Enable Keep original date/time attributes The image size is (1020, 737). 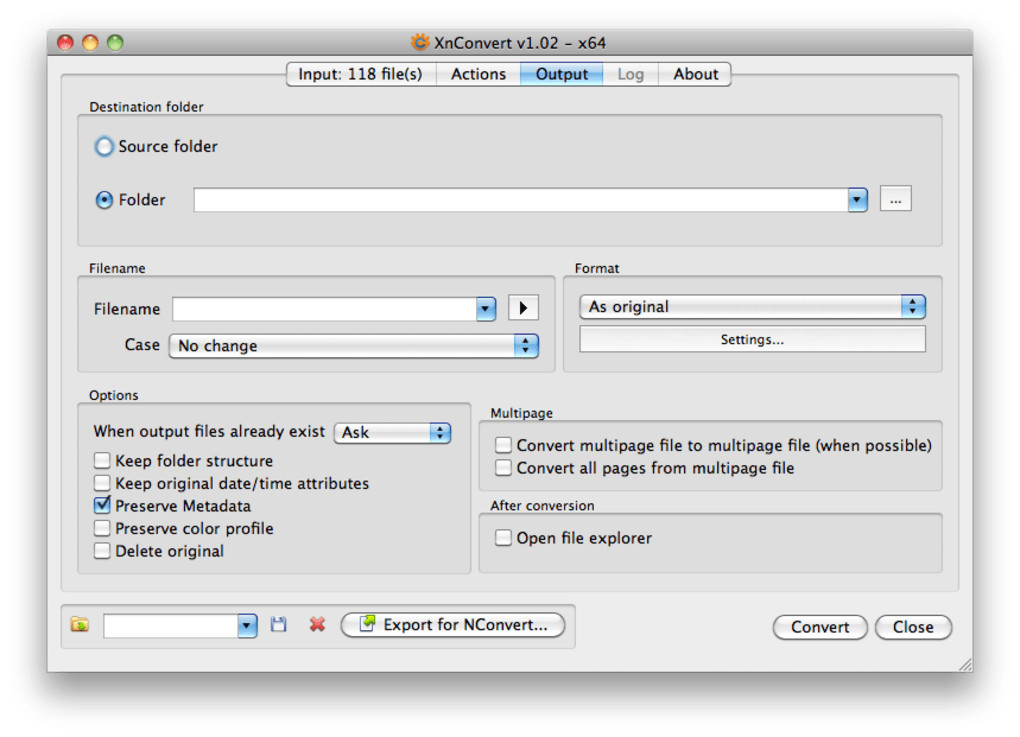102,483
